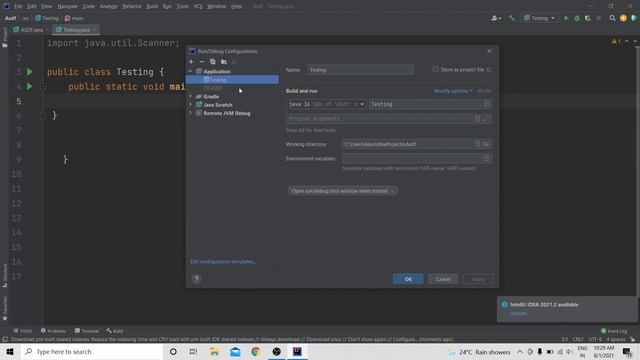The width and height of the screenshot is (640, 360).
Task: Click the Name input field
Action: tap(360, 70)
